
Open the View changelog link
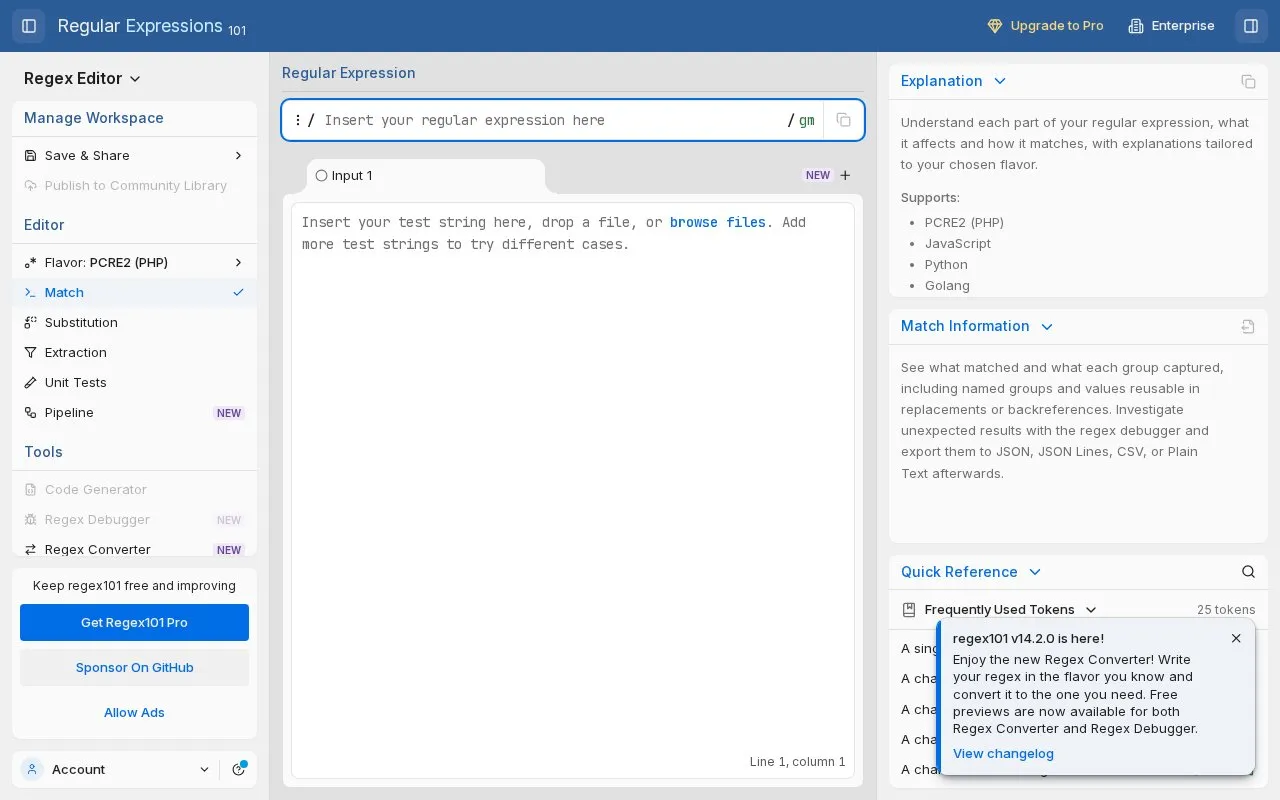pyautogui.click(x=1003, y=753)
